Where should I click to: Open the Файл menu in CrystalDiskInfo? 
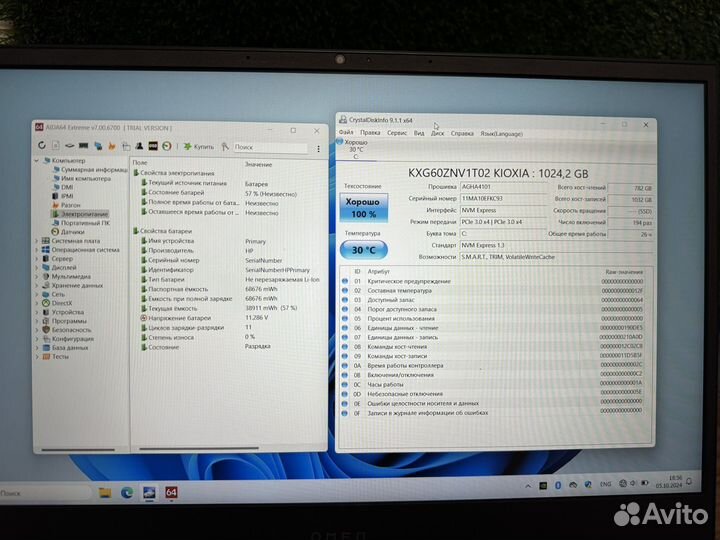346,132
